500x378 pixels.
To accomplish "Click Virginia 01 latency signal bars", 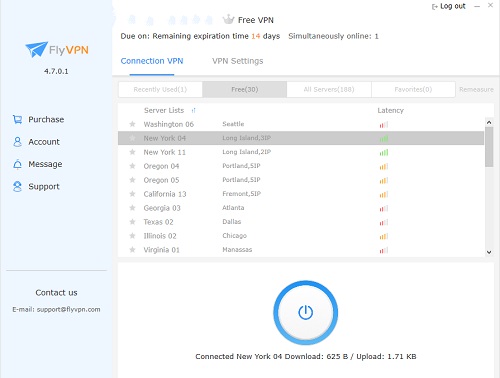I will [384, 250].
